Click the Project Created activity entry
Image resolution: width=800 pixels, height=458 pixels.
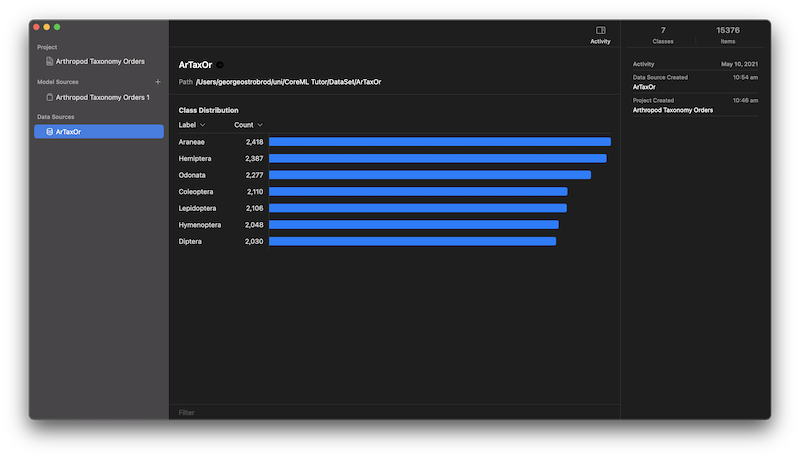click(695, 105)
